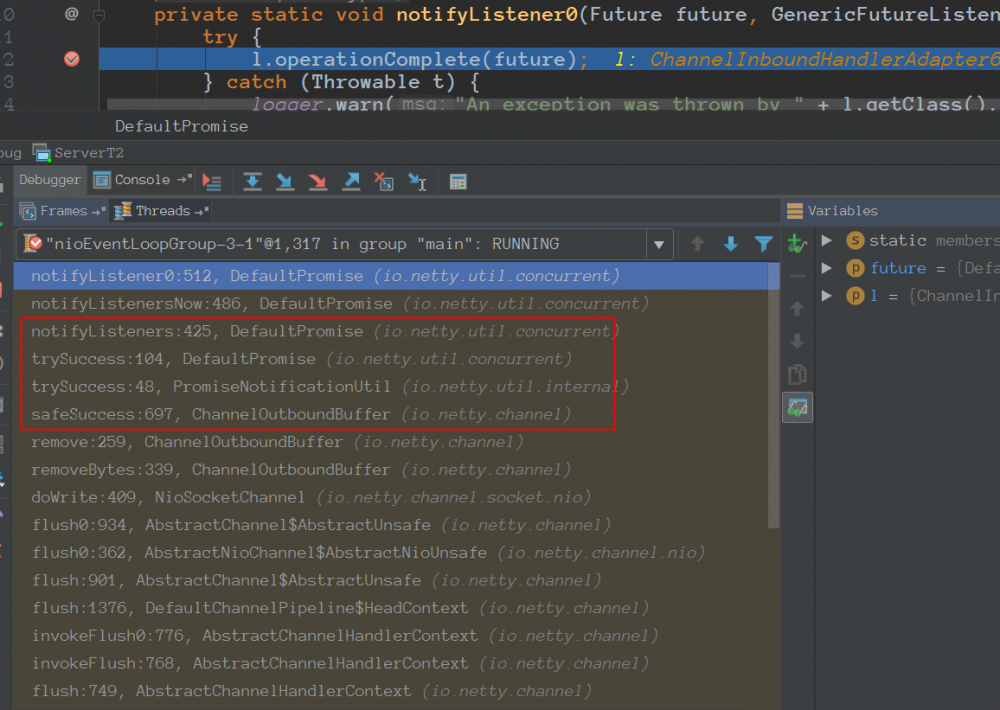The width and height of the screenshot is (1000, 710).
Task: Click the Step Over debugger icon
Action: (253, 182)
